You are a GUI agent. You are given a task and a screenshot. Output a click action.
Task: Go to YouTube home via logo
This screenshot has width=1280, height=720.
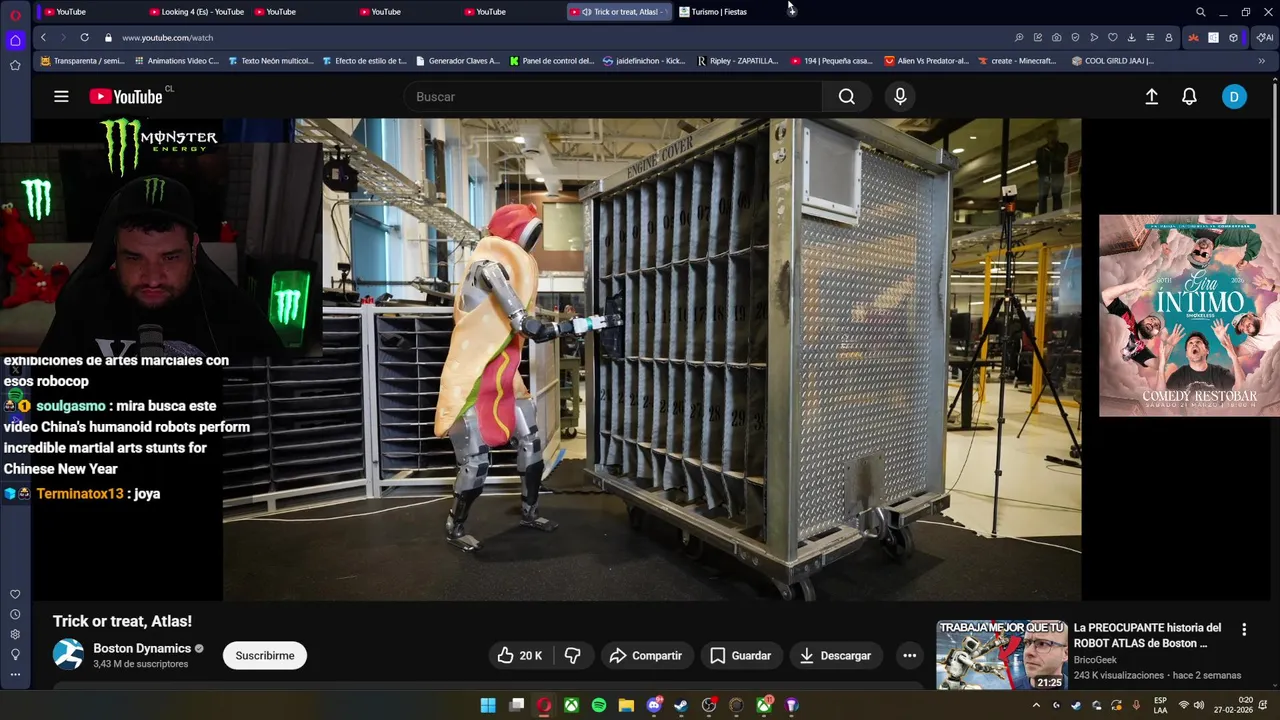(126, 97)
